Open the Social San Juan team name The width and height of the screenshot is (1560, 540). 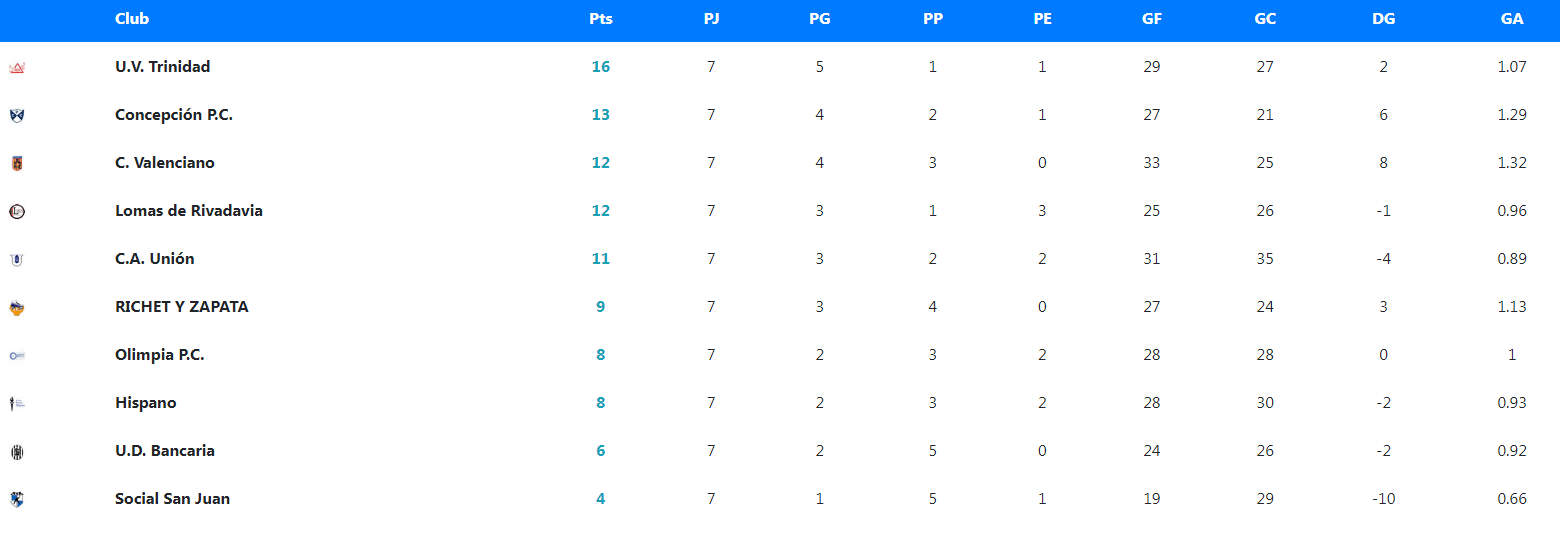[172, 499]
